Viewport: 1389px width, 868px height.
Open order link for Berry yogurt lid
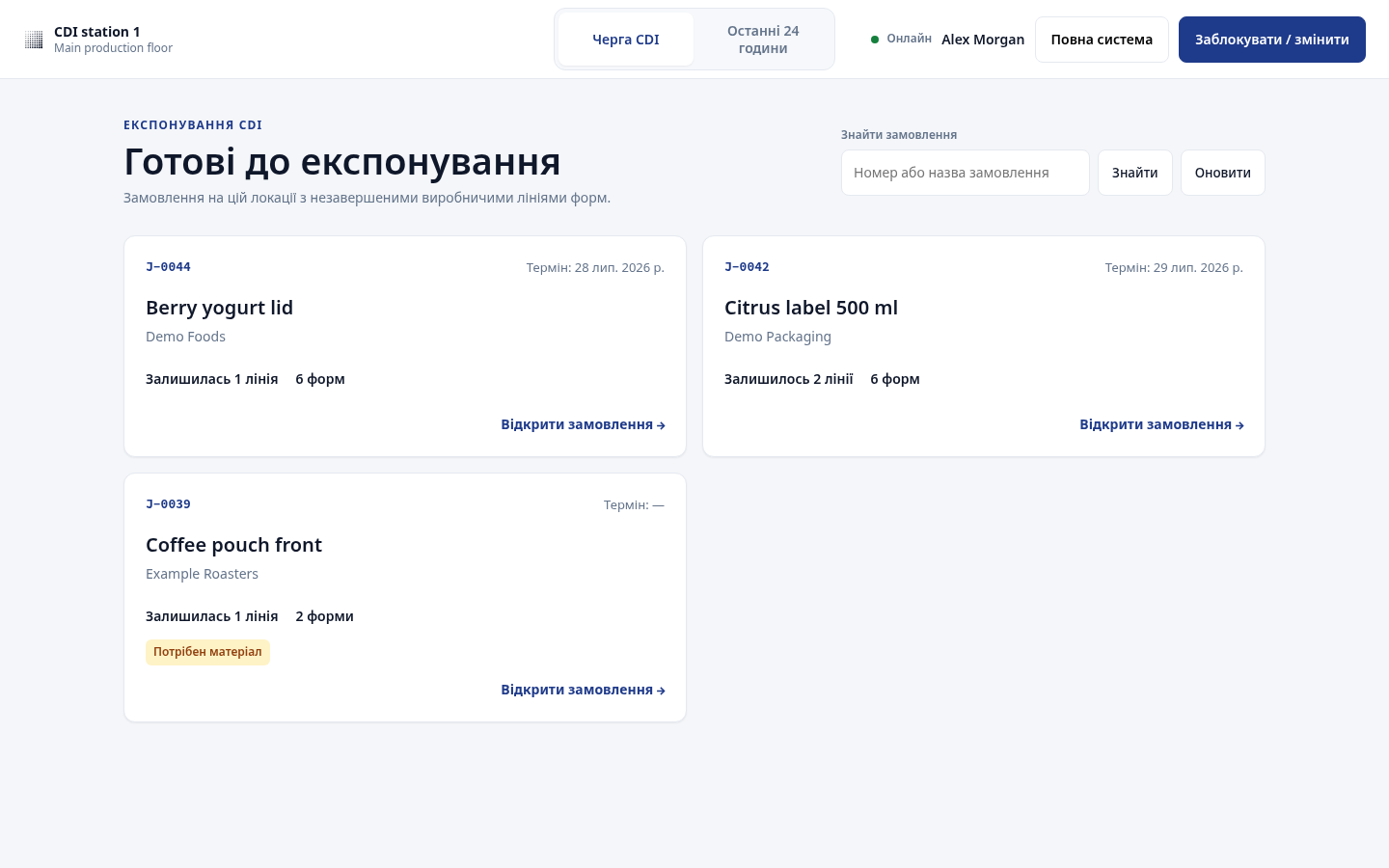pyautogui.click(x=583, y=424)
